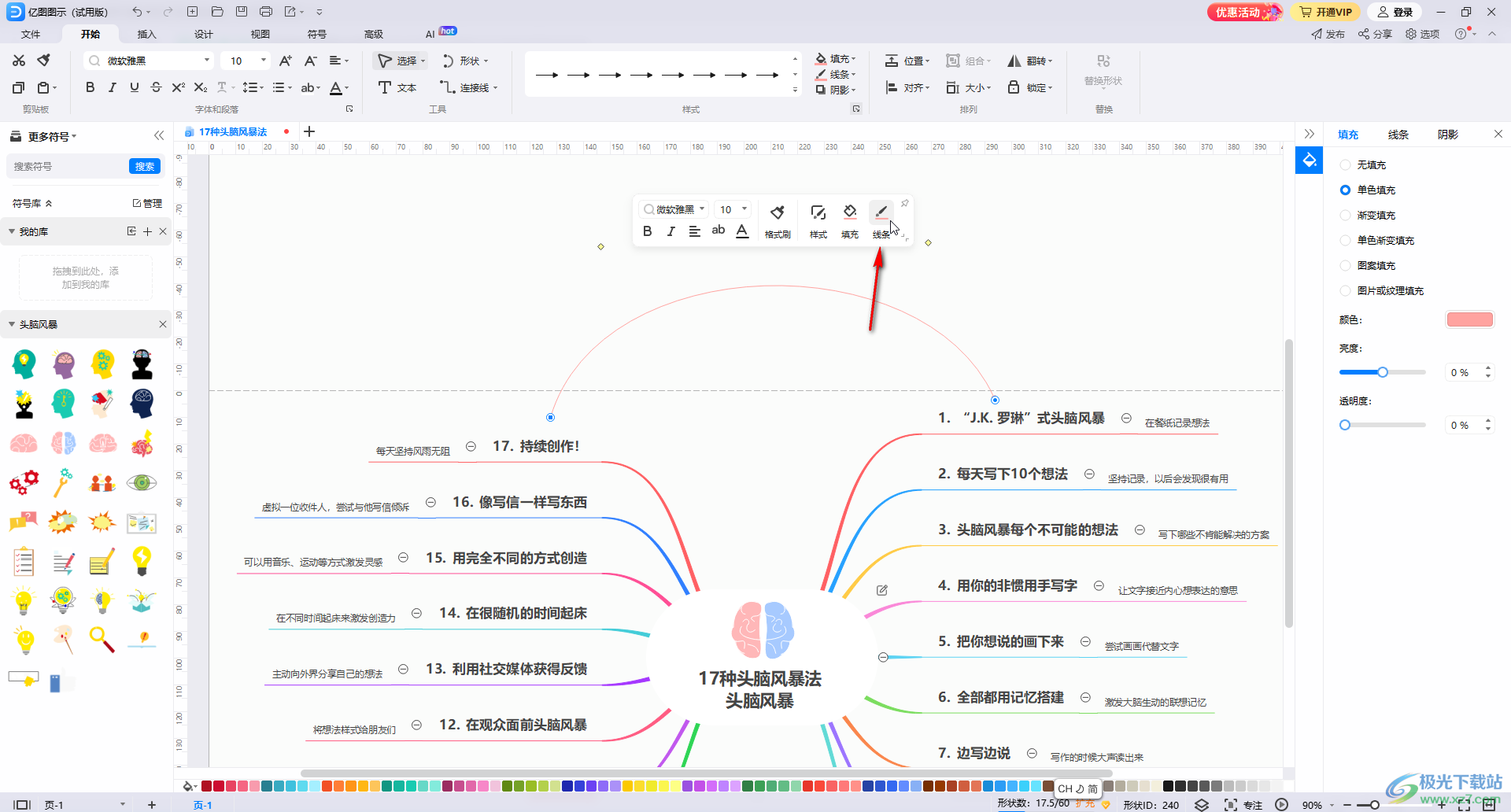
Task: Click the 开通VIP button
Action: 1327,12
